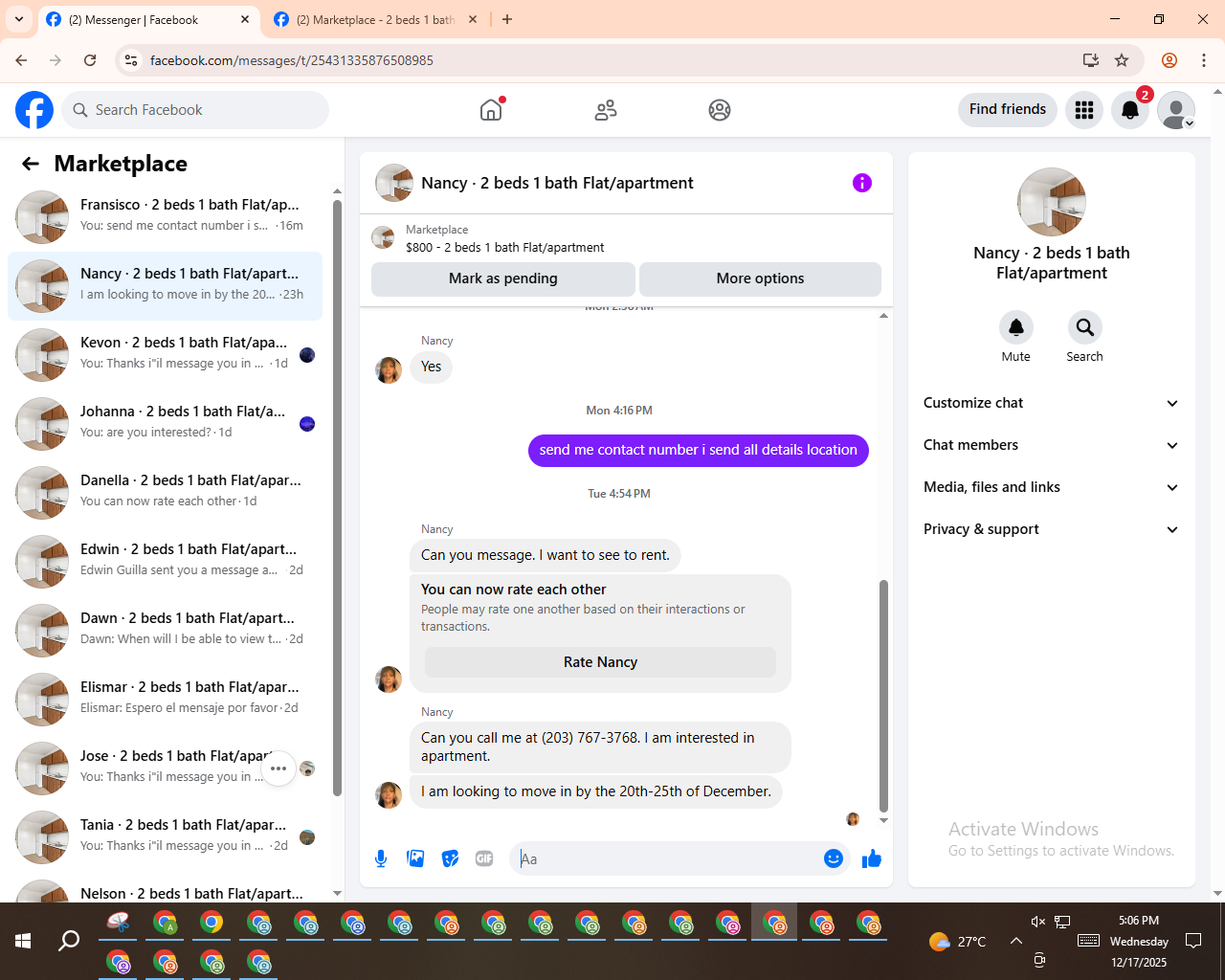
Task: Open the Chrome three-dot menu
Action: [1204, 60]
